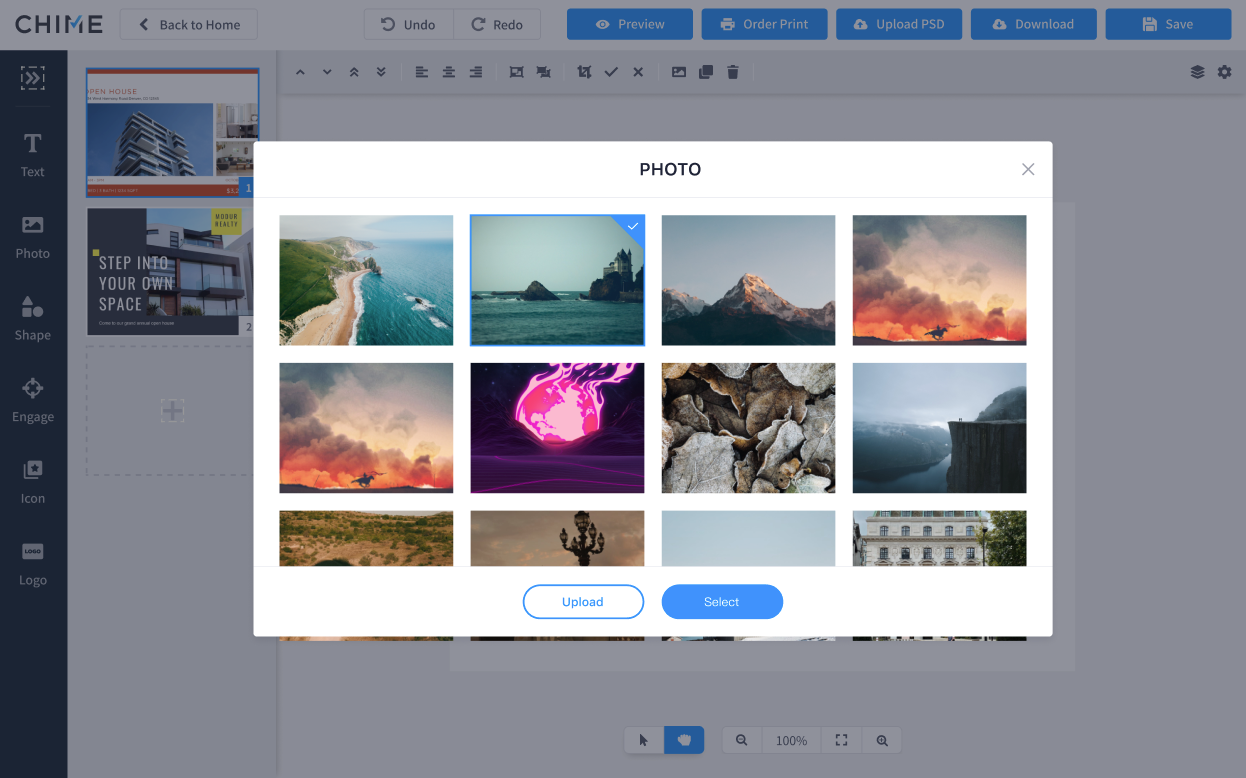Click the top sidebar collapse panel icon

(x=33, y=78)
